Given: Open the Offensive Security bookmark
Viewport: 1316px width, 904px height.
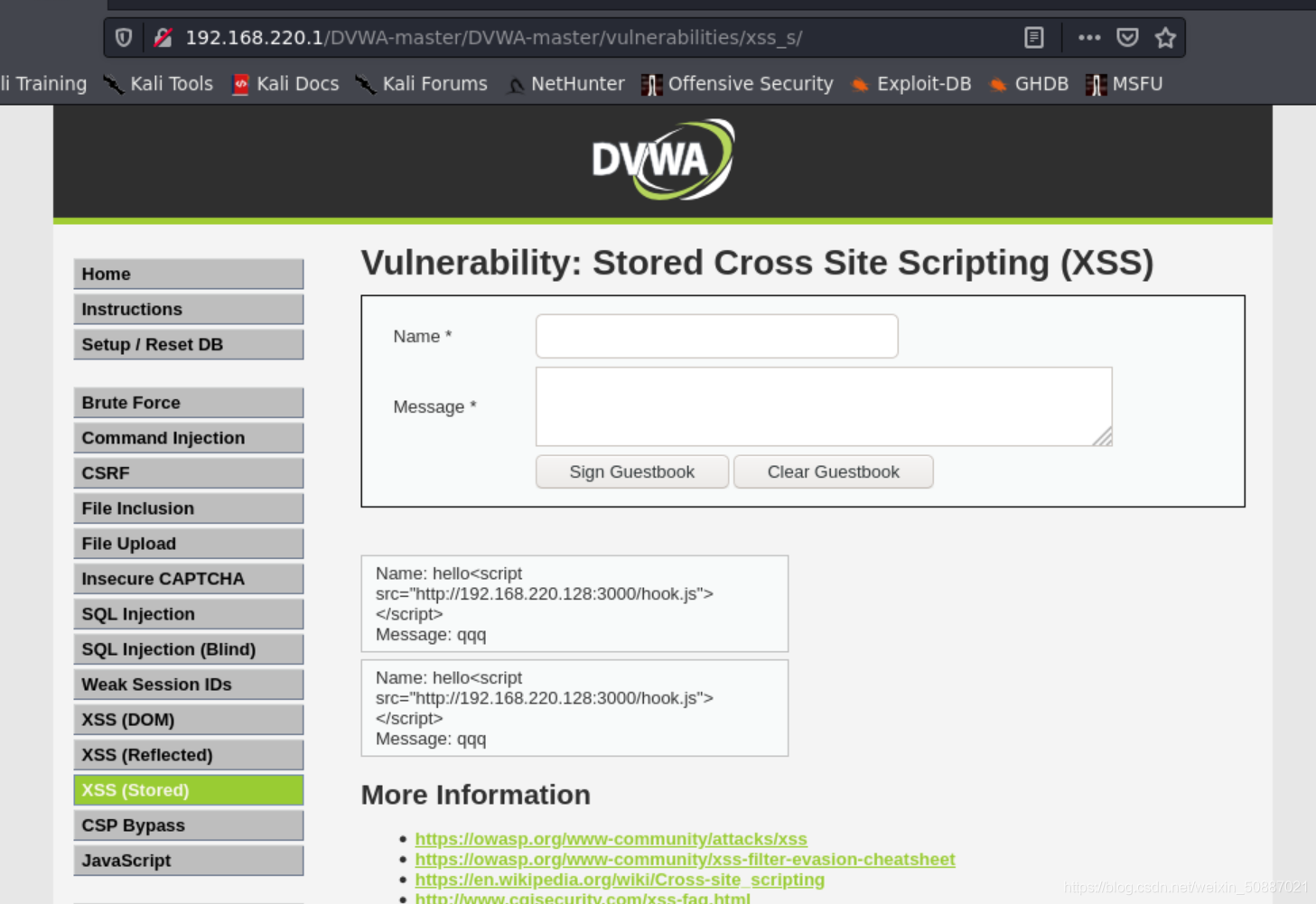Looking at the screenshot, I should click(x=737, y=84).
